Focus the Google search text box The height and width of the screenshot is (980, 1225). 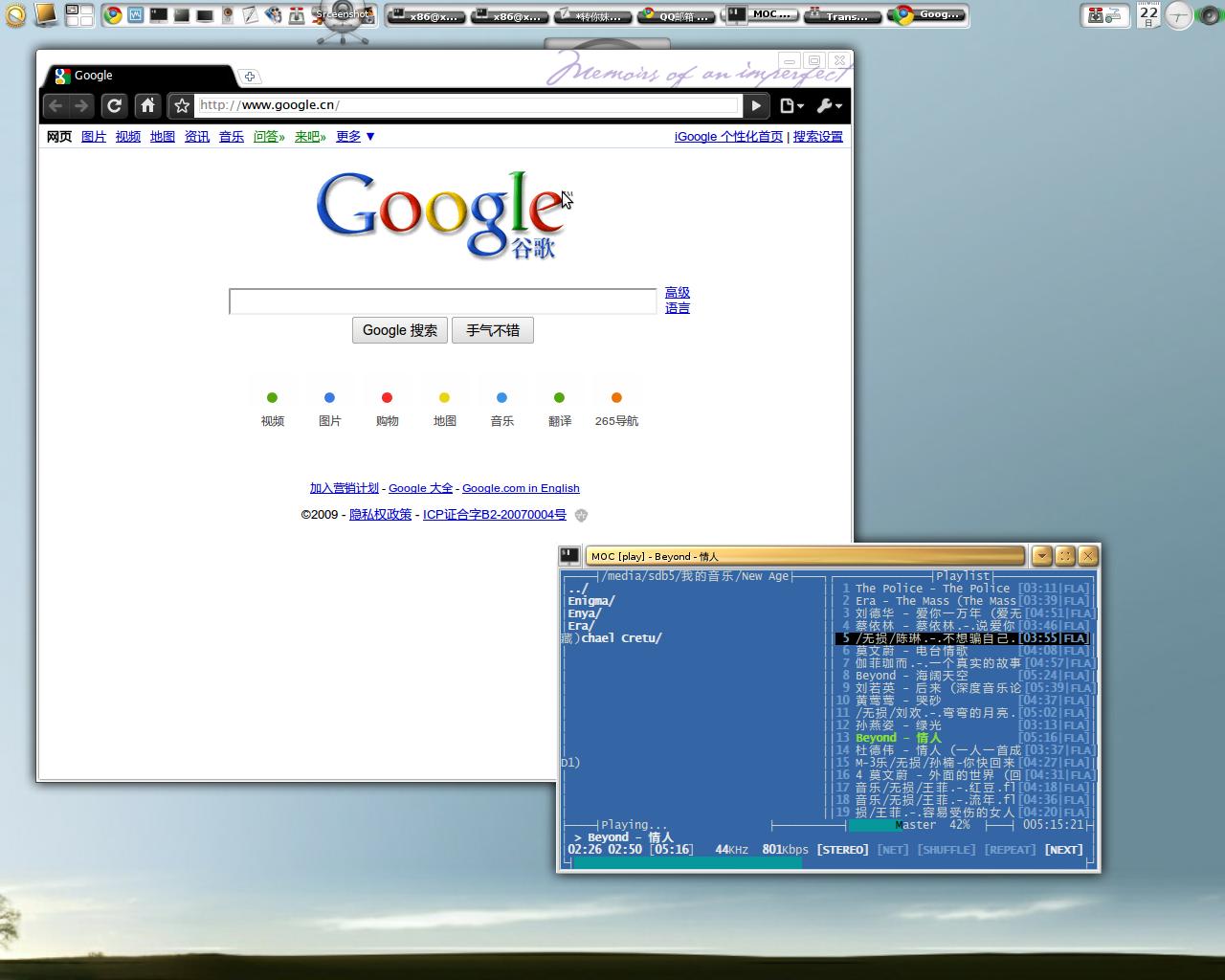(x=442, y=301)
